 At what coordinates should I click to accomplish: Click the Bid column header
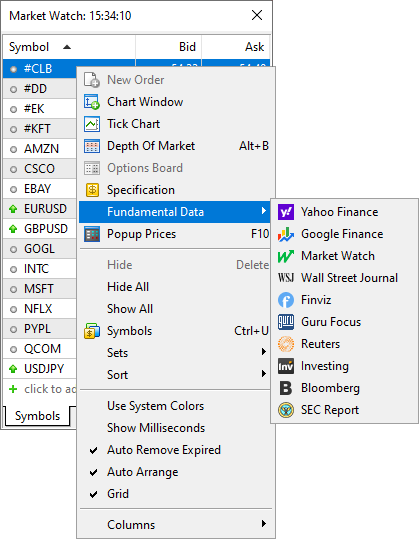pos(168,47)
